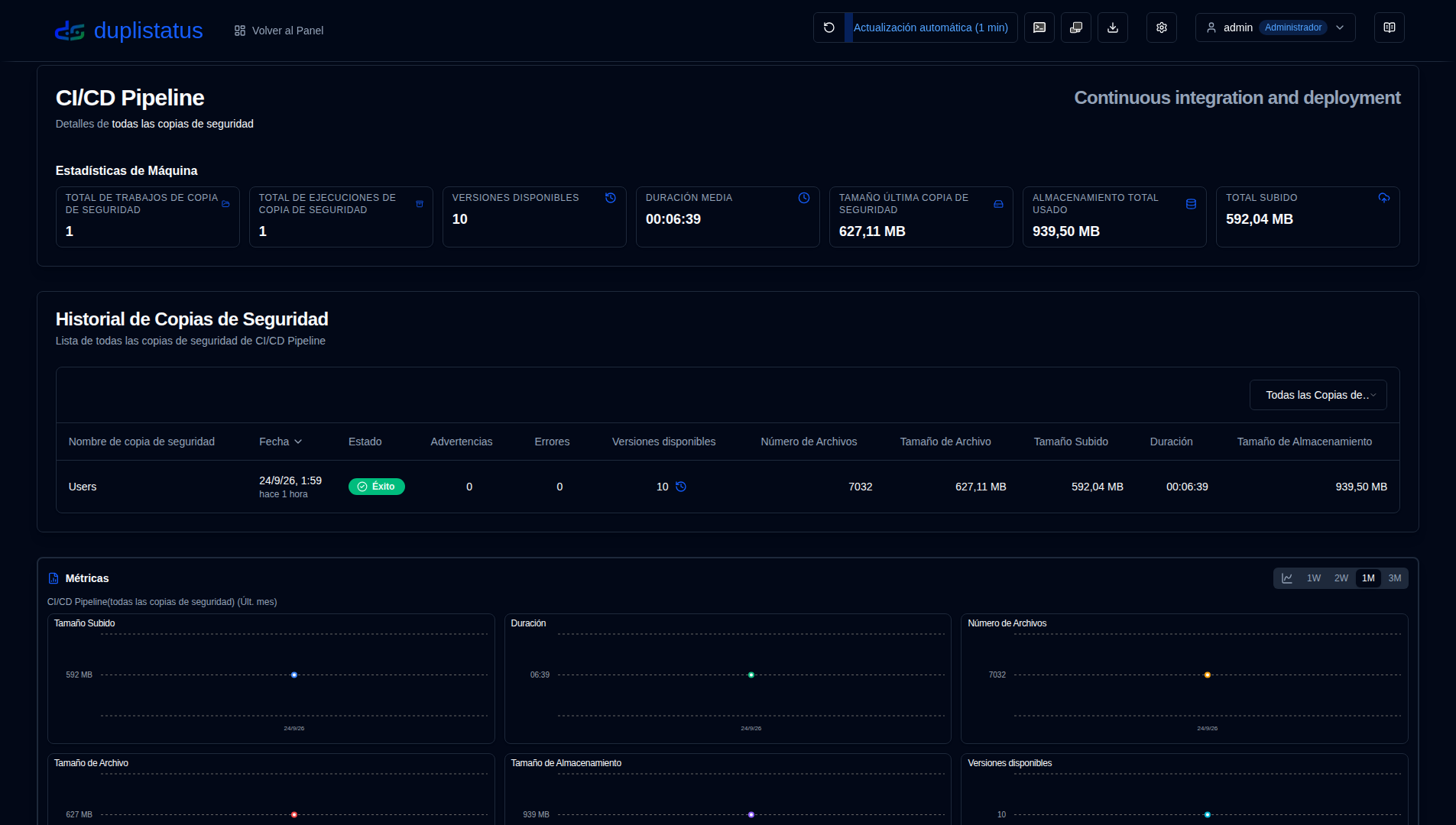Sort the table by the Fecha column
Screen dimensions: 1456x825
(x=280, y=442)
